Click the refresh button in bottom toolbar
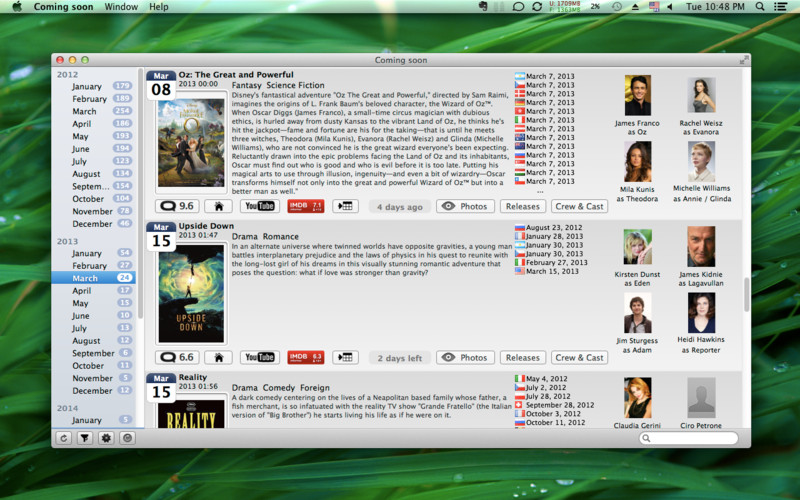 [x=65, y=438]
